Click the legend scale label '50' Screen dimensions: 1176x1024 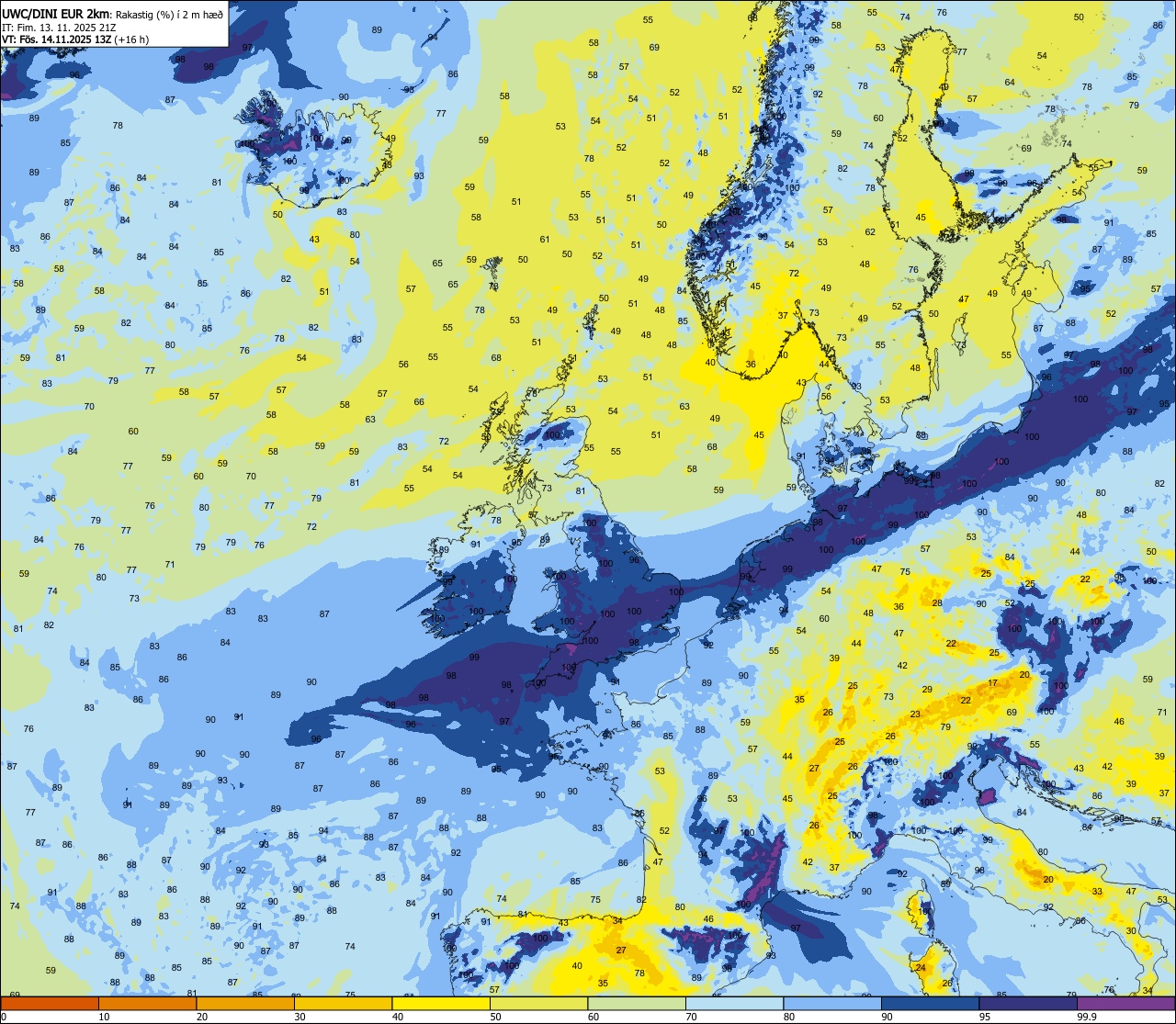(x=496, y=1017)
